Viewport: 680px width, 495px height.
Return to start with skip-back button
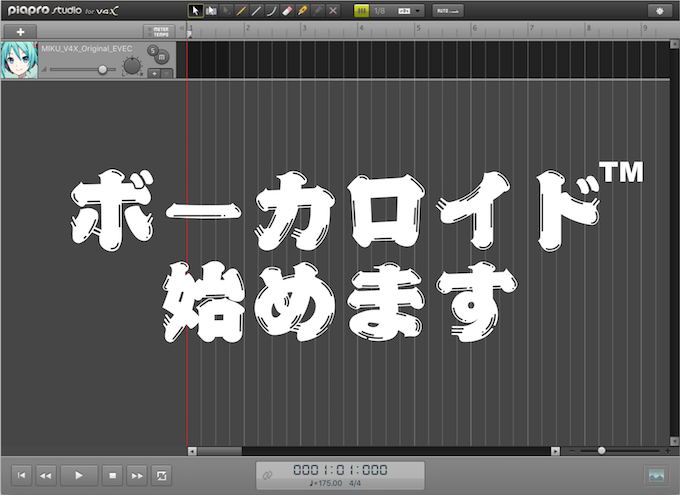point(21,475)
